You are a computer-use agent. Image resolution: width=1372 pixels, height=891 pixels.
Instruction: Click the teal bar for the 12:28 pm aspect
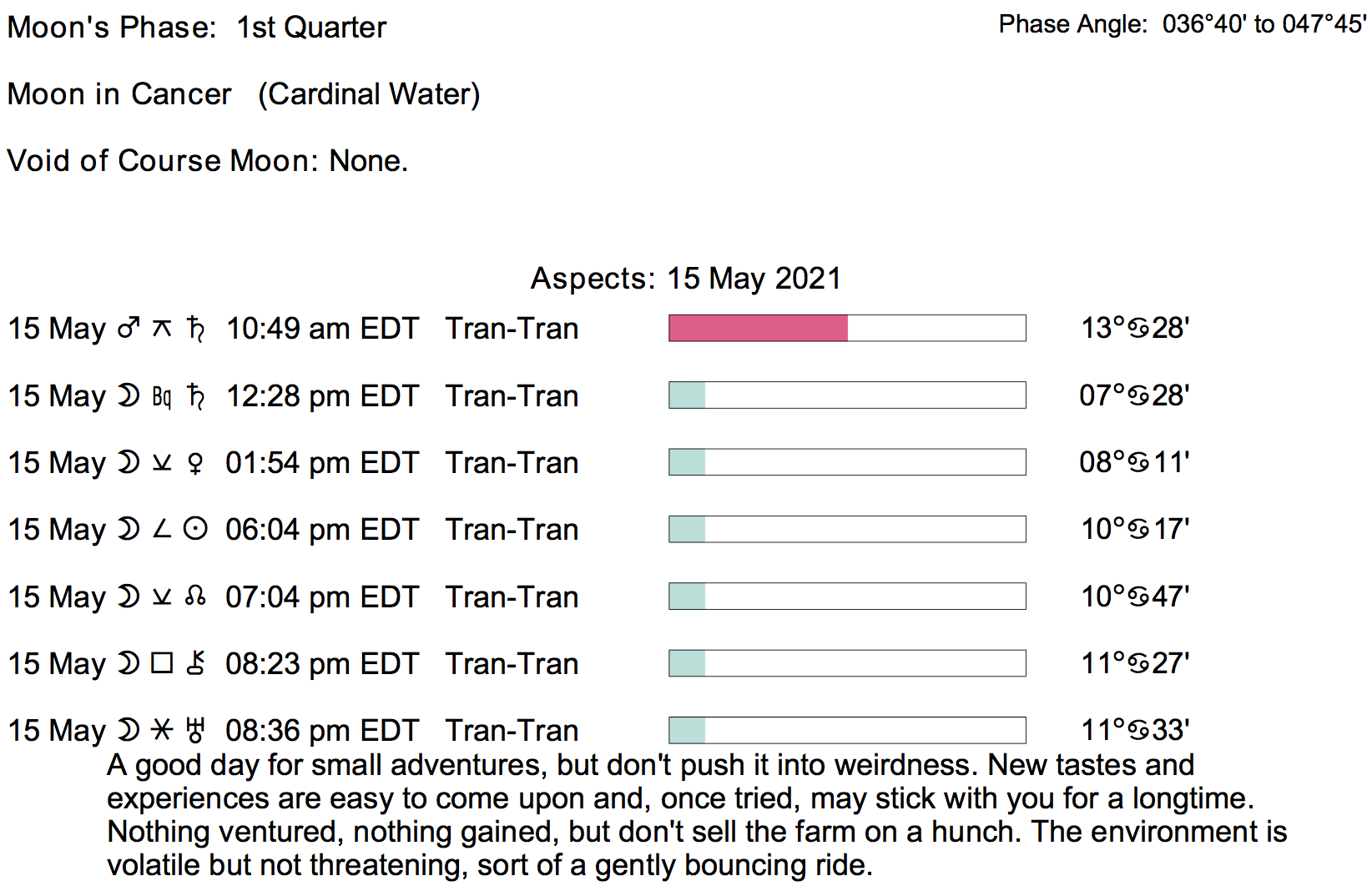tap(687, 395)
